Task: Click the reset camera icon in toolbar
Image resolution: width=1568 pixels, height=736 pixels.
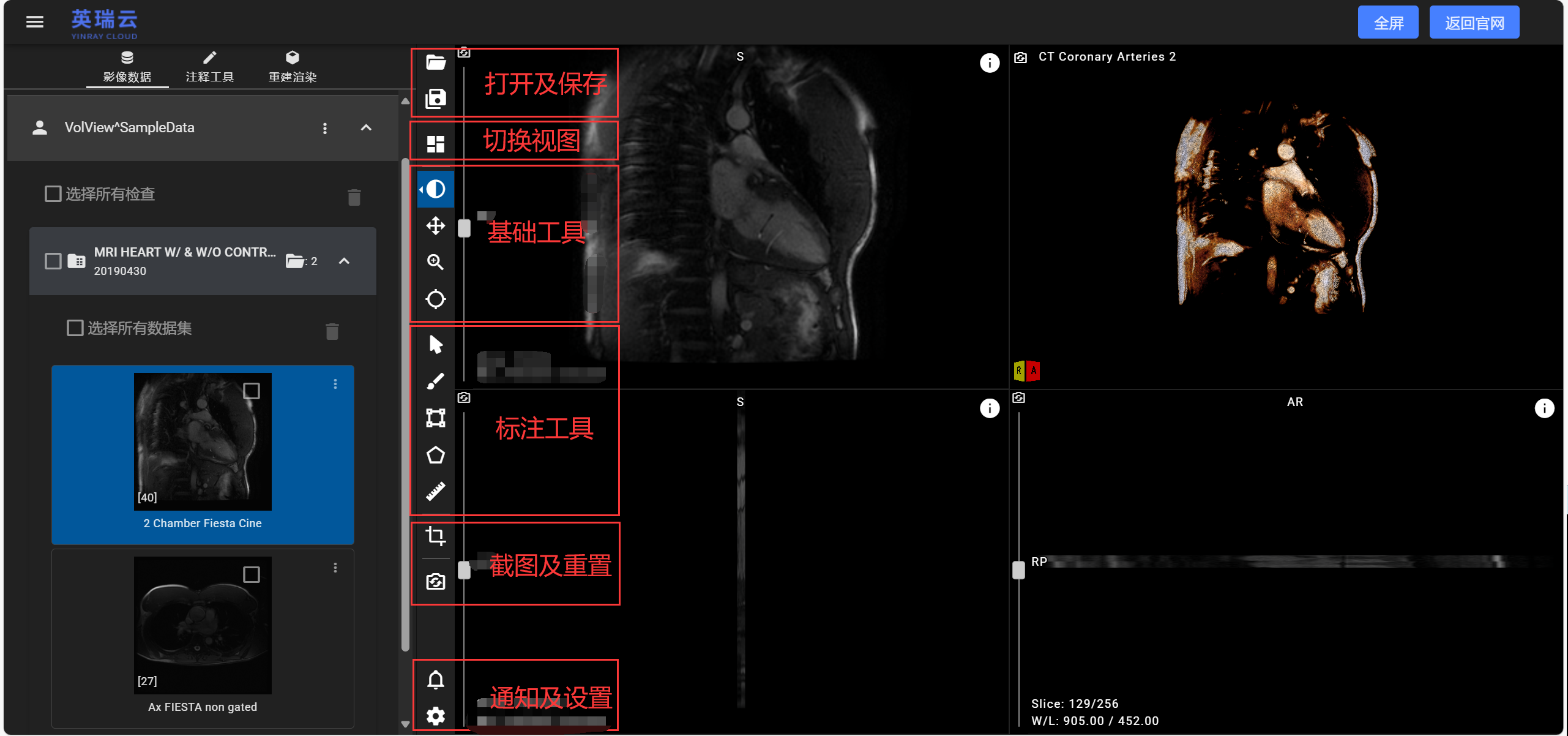Action: (x=435, y=581)
